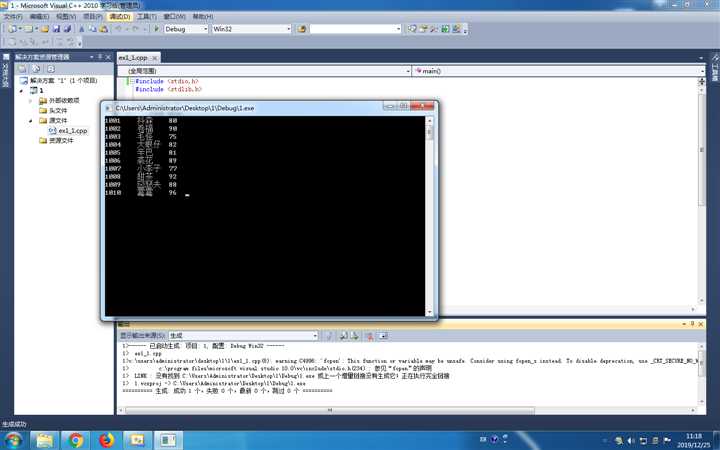Open File Explorer from taskbar
The height and width of the screenshot is (450, 720).
coord(45,440)
